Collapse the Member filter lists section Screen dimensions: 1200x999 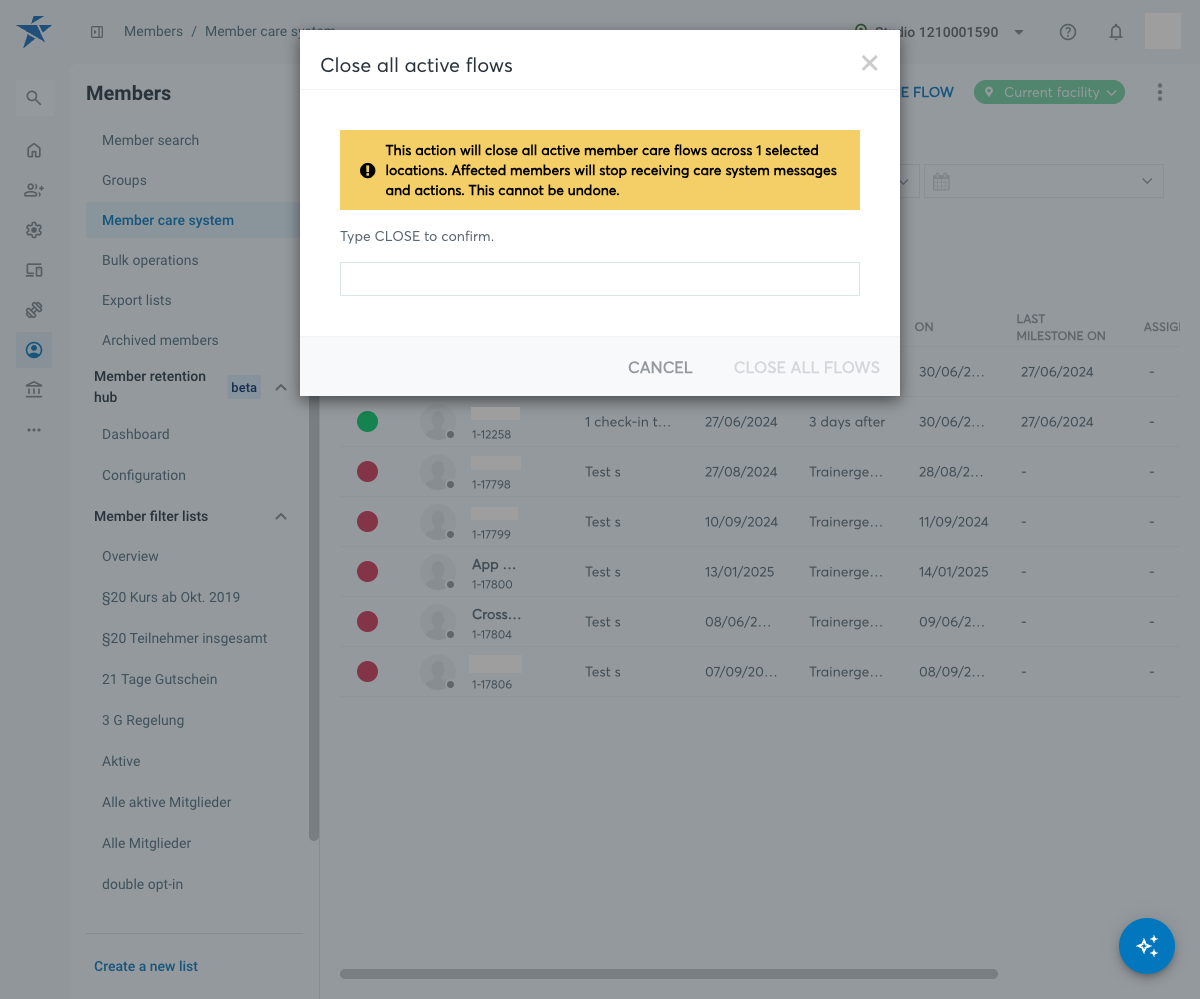[281, 516]
